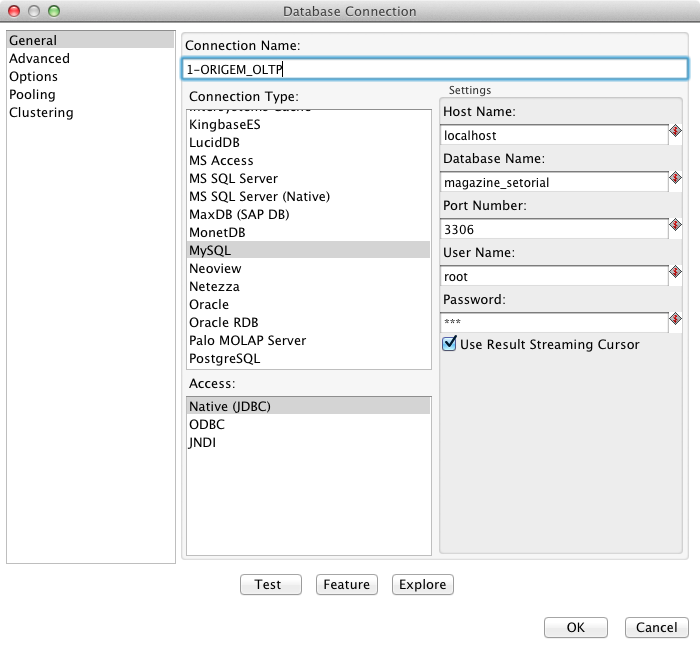Click the Host Name field with localhost
The width and height of the screenshot is (700, 650).
554,135
